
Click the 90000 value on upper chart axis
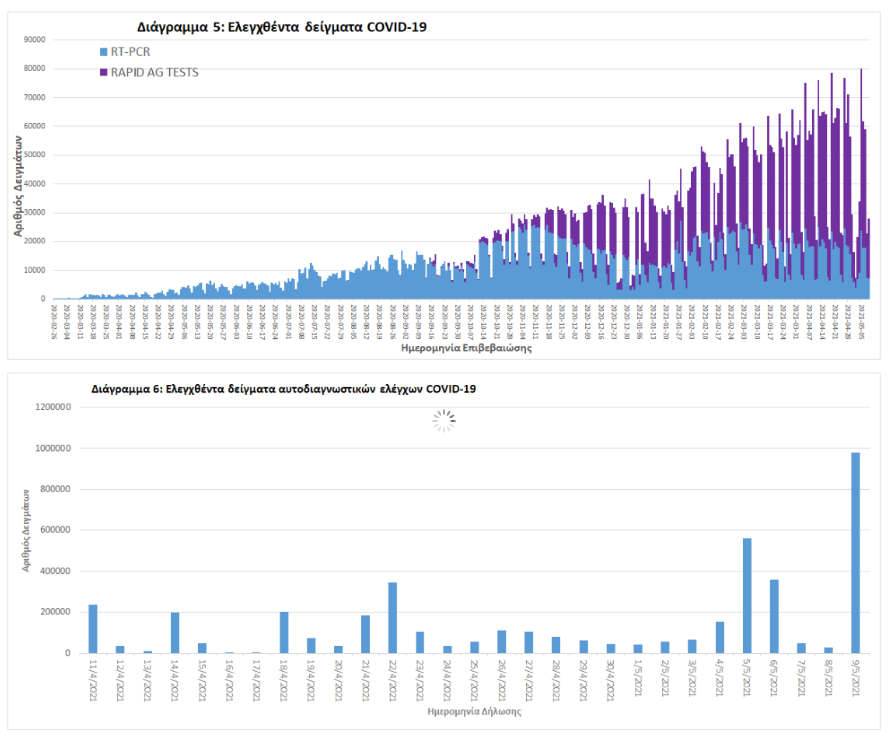36,40
